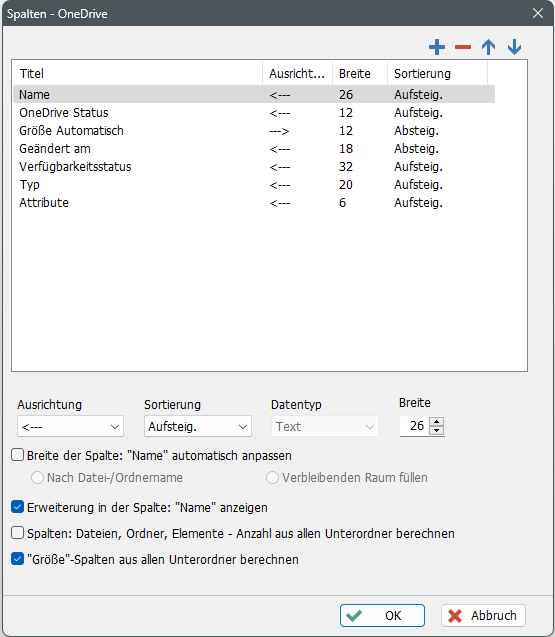Click the blue plus add-column icon
This screenshot has height=637, width=555.
[x=437, y=47]
